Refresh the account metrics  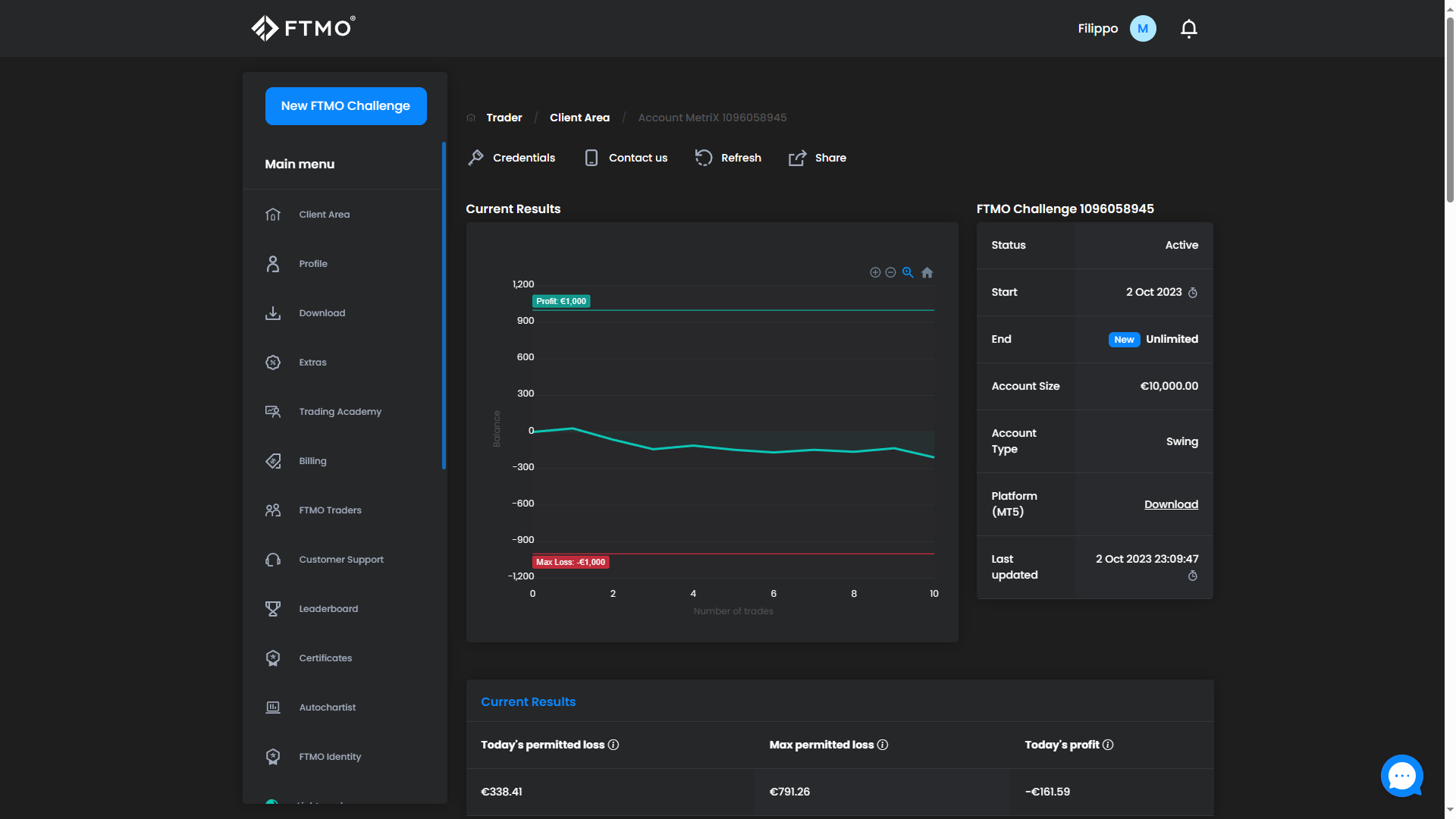click(x=728, y=158)
